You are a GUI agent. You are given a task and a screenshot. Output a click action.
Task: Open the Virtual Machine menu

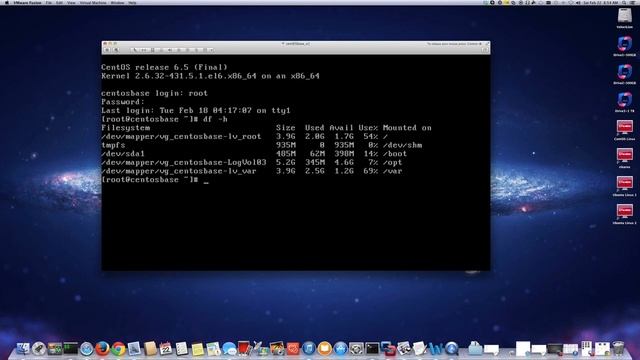93,2
